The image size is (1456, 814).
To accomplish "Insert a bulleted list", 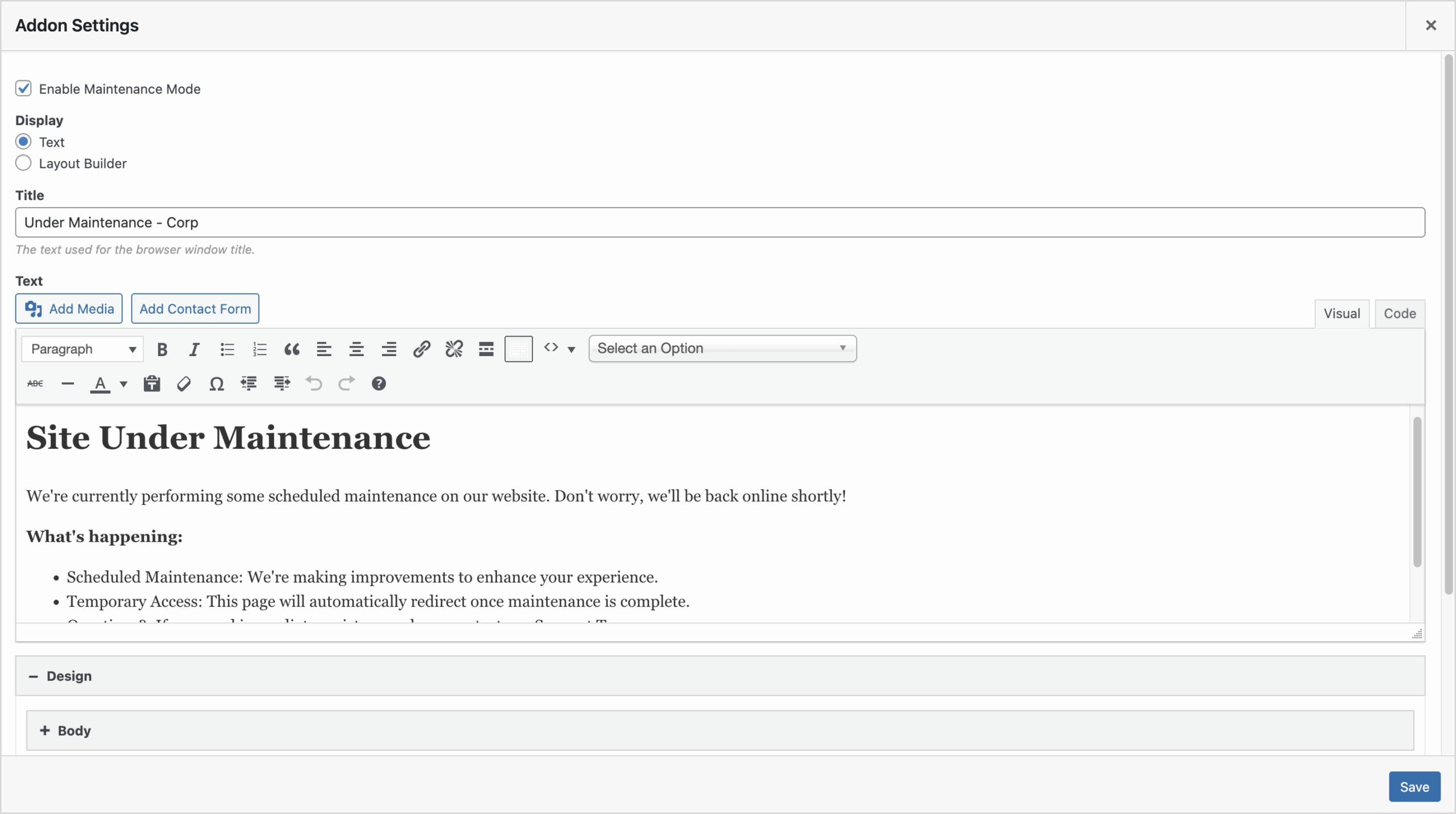I will [227, 349].
